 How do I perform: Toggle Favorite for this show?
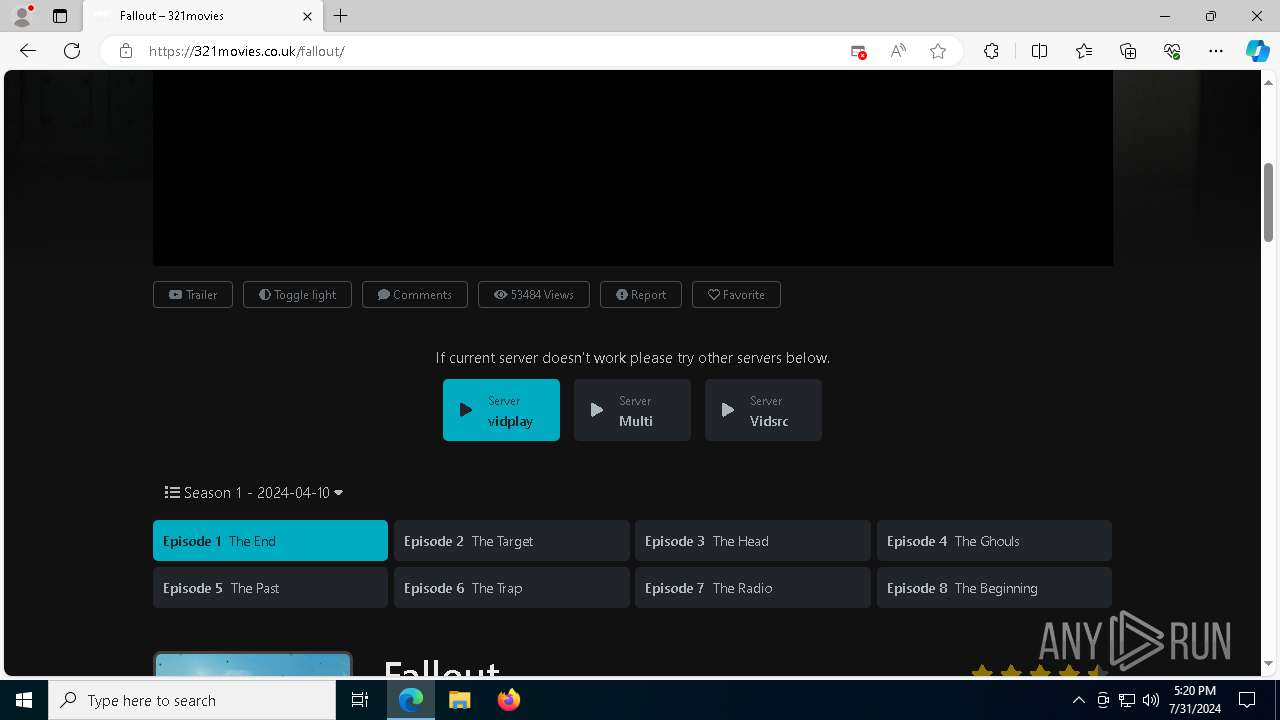click(736, 295)
